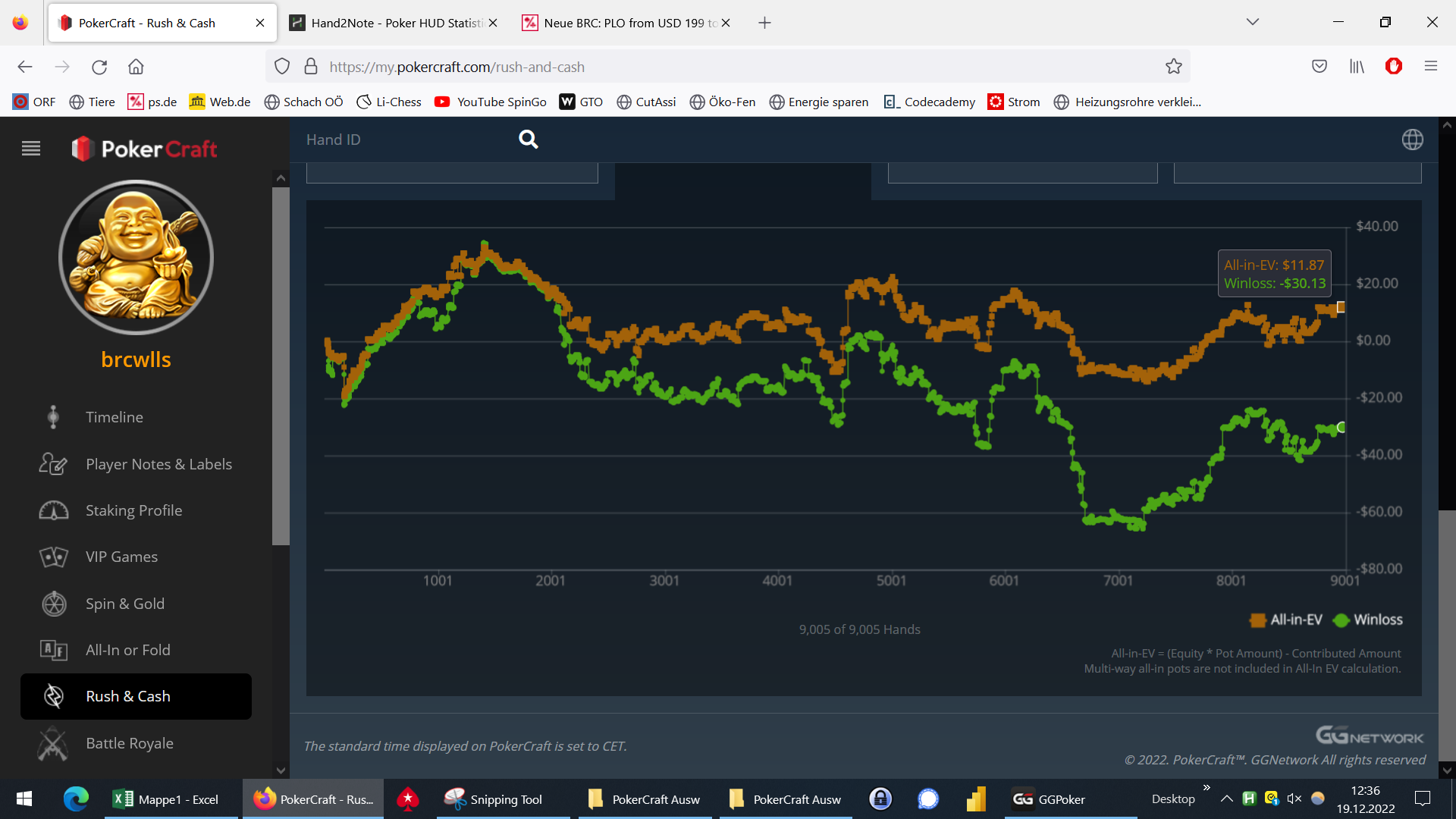Open All-In or Fold section
Viewport: 1456px width, 819px height.
click(x=128, y=650)
